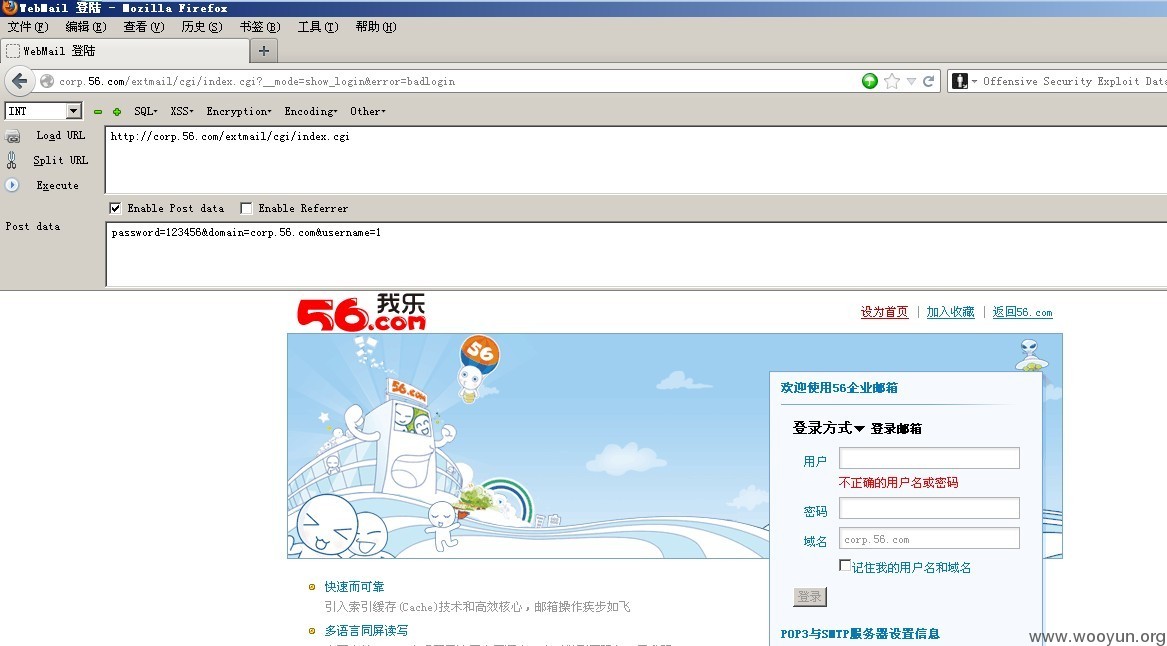Open a new tab with plus button
The image size is (1167, 646).
click(263, 51)
